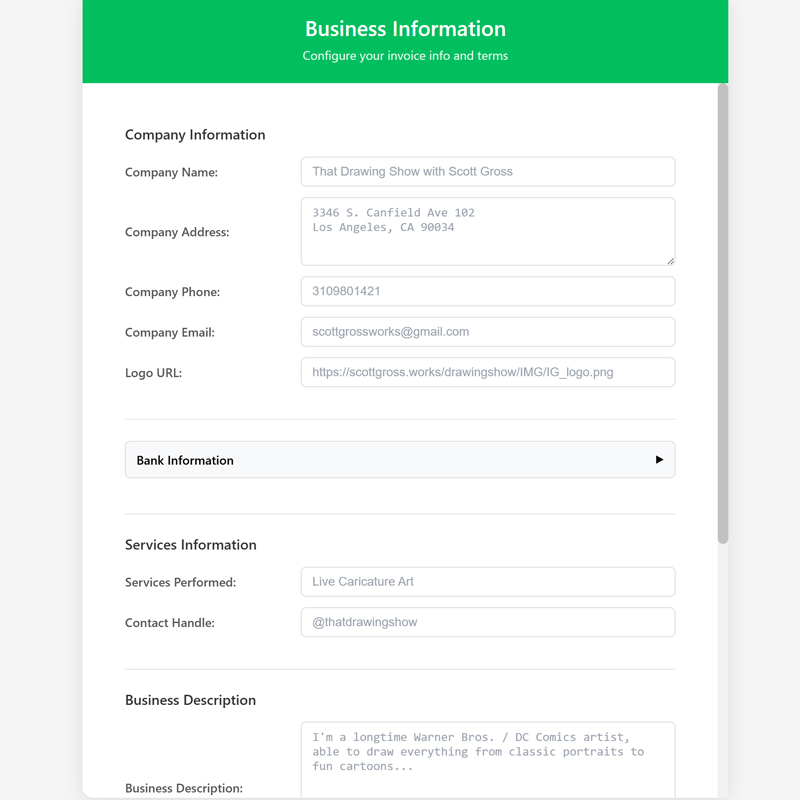
Task: Click the Services Performed input field
Action: (x=487, y=582)
